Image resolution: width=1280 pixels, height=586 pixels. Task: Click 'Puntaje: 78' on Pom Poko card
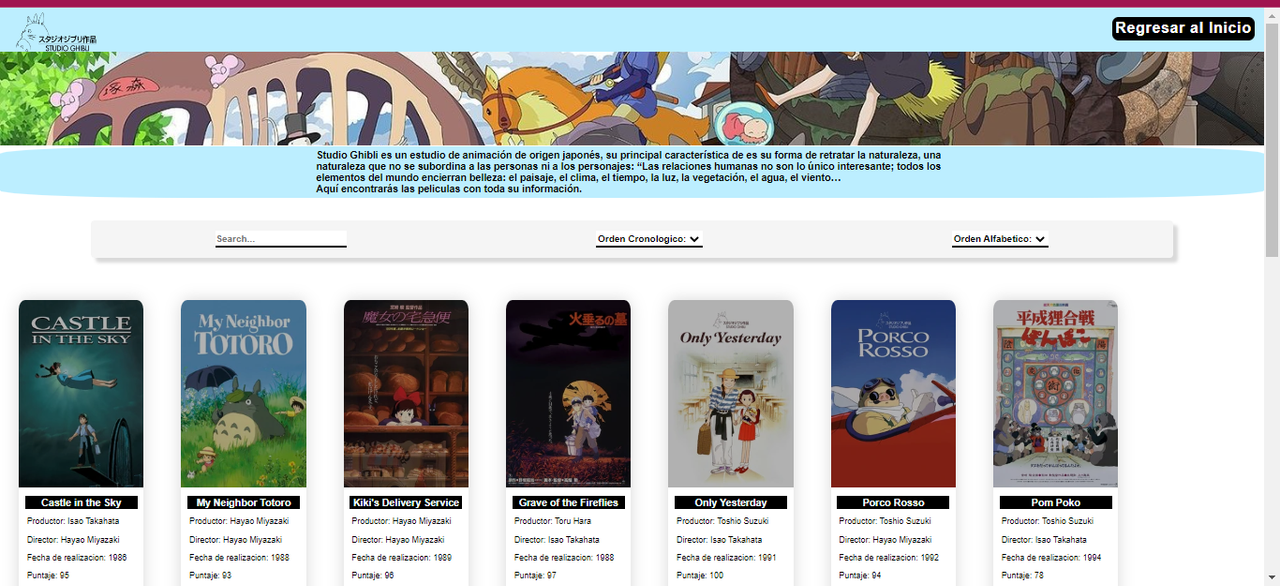coord(1023,576)
